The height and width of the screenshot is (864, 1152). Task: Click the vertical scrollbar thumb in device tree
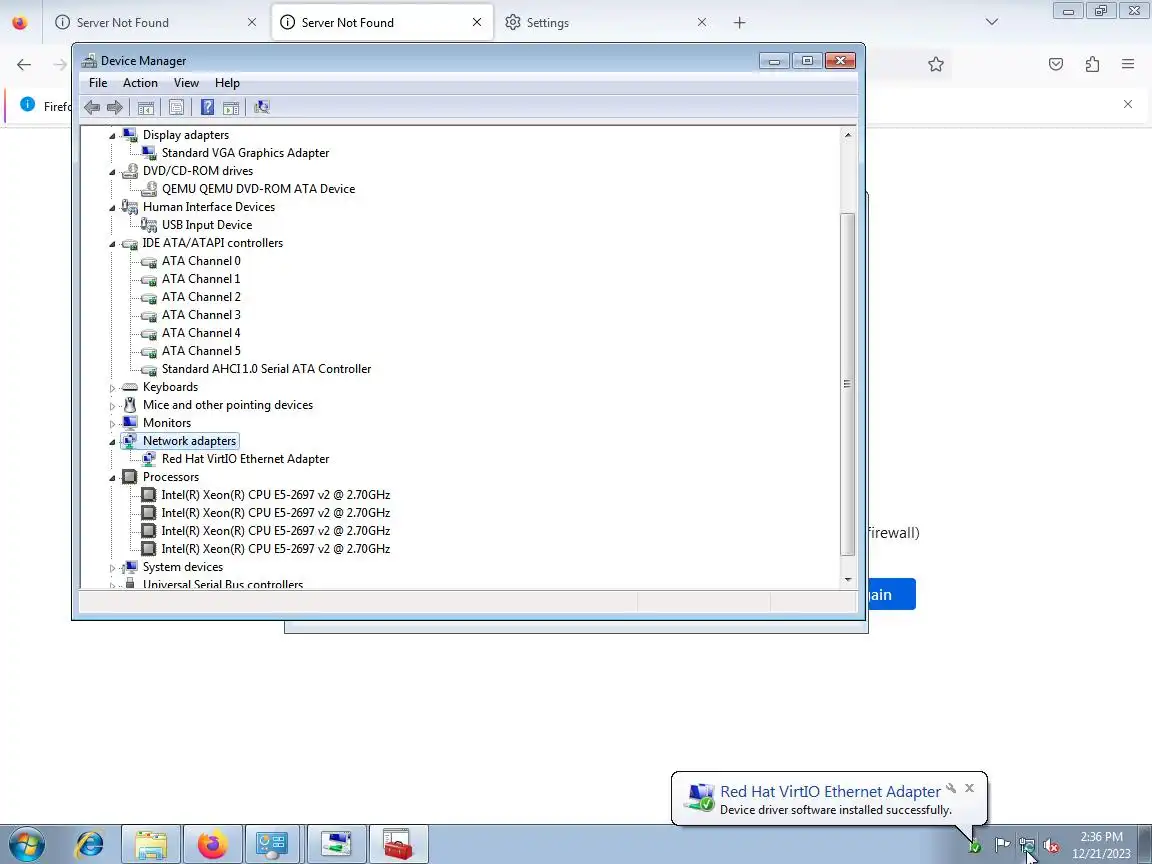[848, 384]
